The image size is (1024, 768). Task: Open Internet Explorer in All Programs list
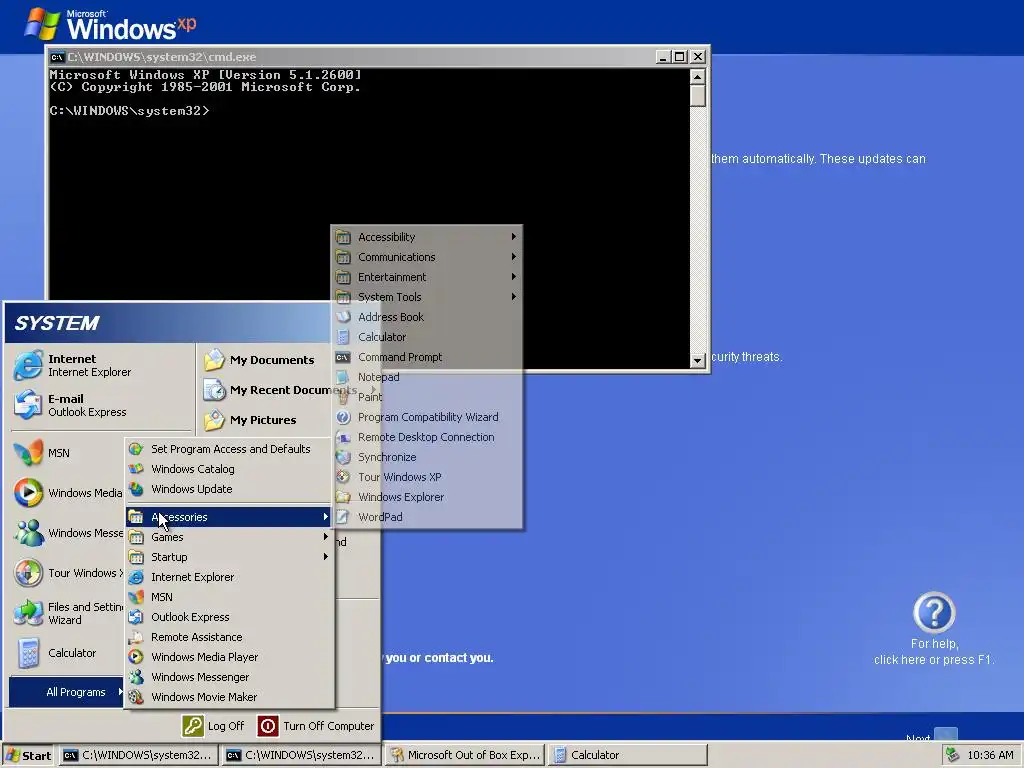point(229,577)
